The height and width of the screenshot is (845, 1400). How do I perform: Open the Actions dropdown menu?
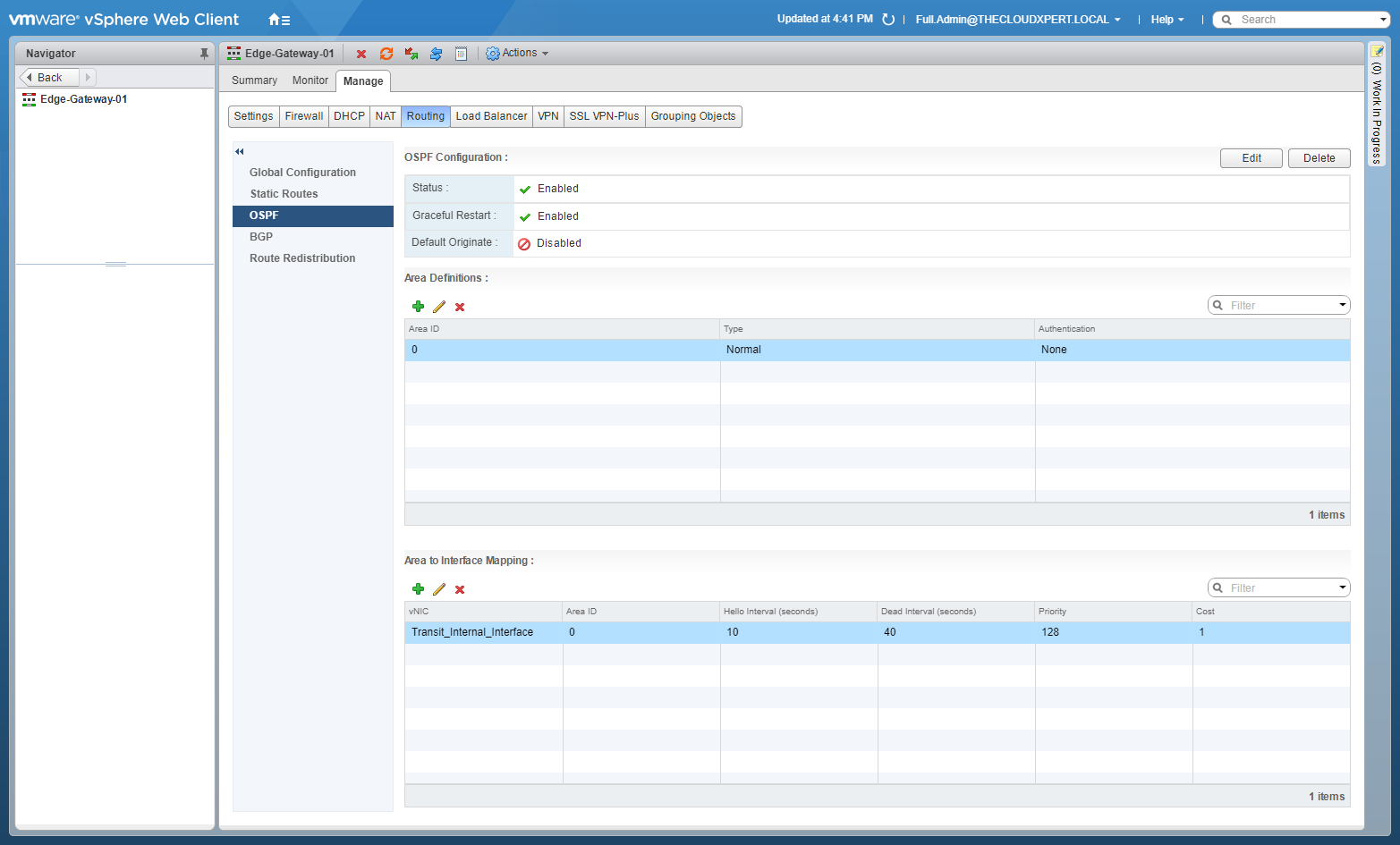click(x=517, y=54)
